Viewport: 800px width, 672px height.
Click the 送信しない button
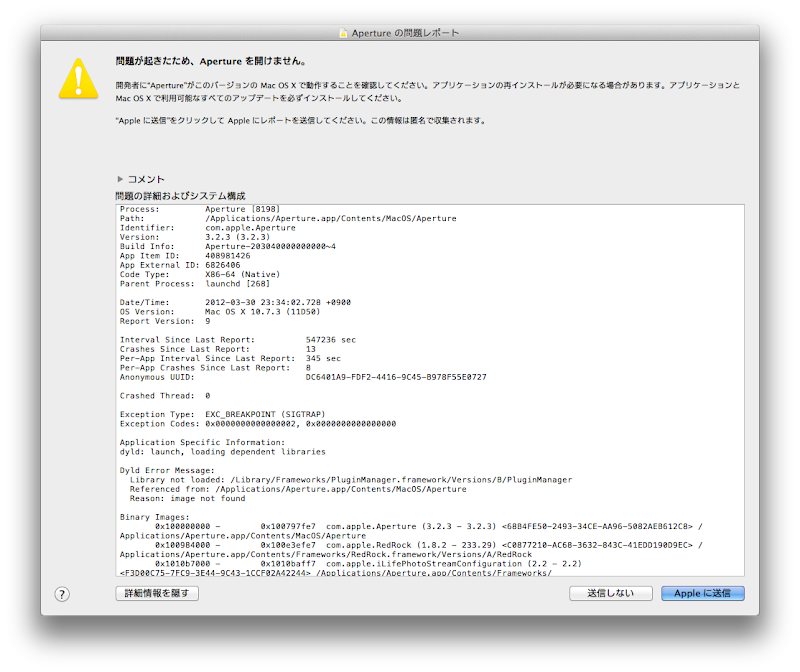tap(611, 593)
